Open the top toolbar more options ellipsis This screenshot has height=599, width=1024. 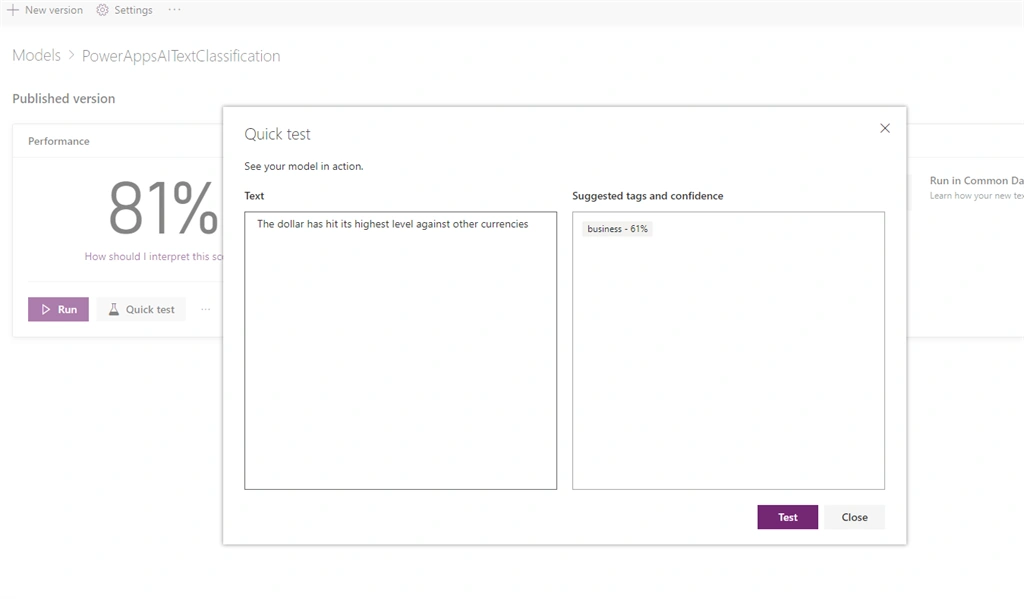point(174,10)
